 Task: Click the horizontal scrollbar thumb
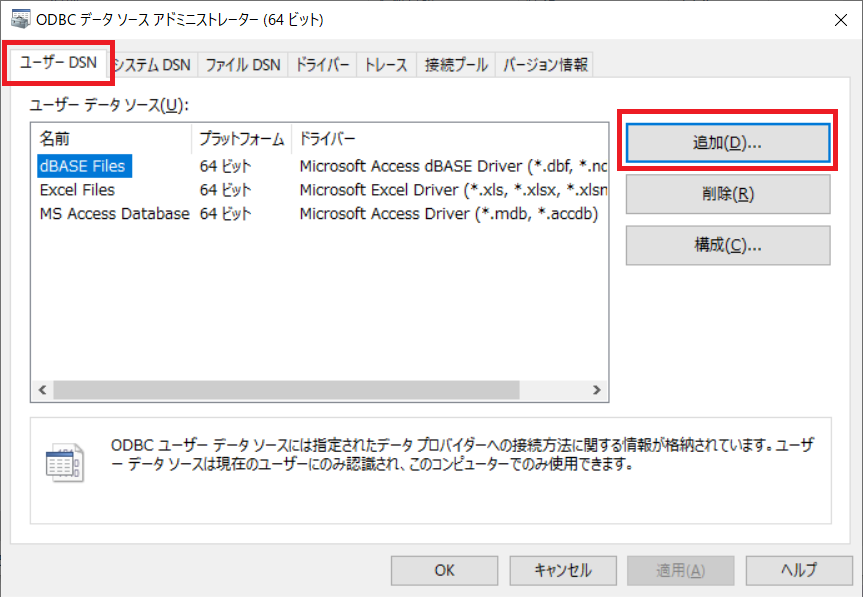286,390
